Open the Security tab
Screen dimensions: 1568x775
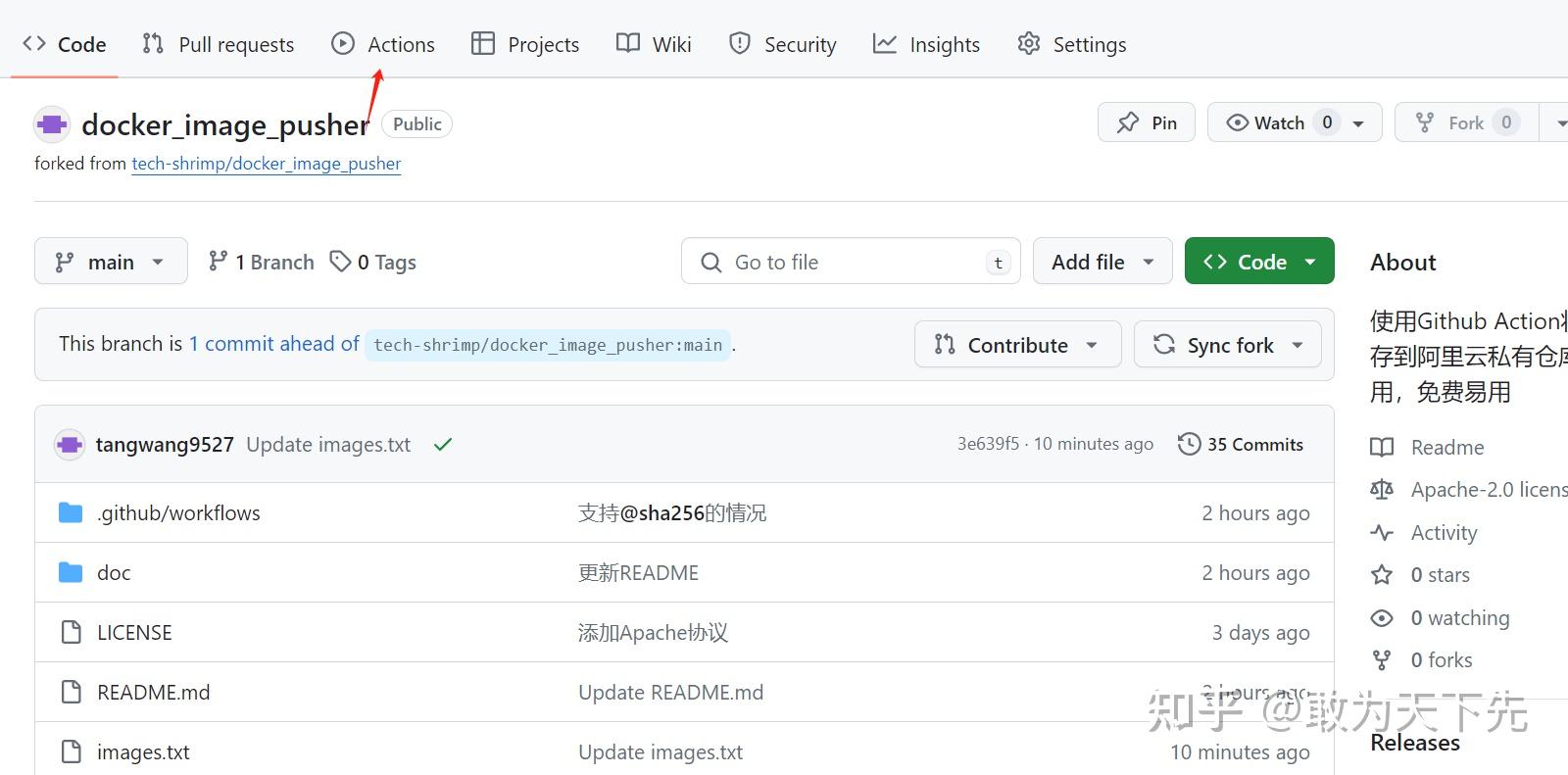tap(782, 44)
